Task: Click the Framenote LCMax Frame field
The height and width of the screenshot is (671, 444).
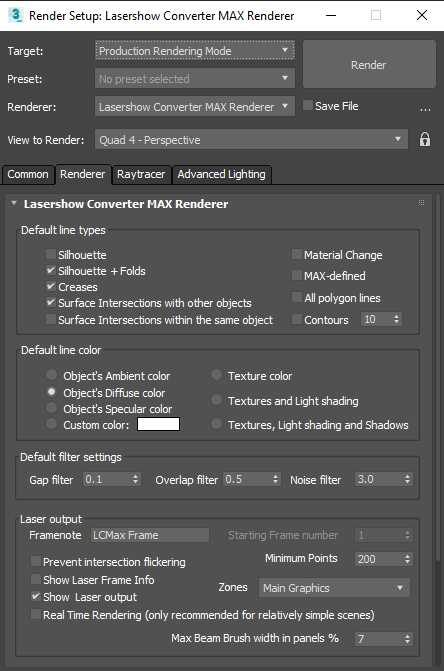Action: 150,535
